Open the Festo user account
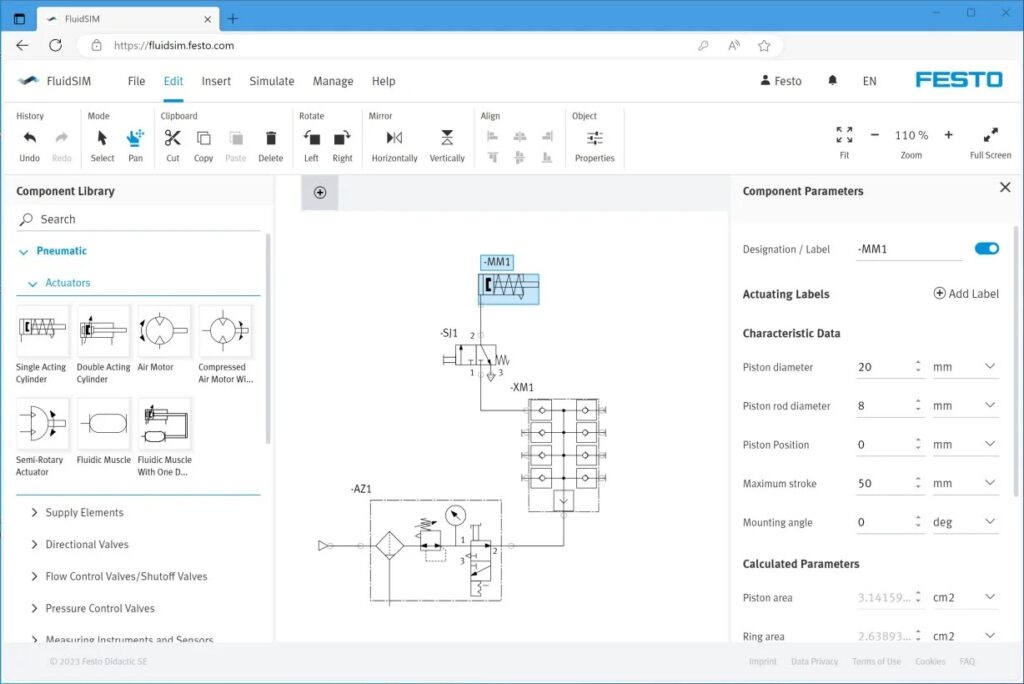The image size is (1024, 684). [781, 80]
